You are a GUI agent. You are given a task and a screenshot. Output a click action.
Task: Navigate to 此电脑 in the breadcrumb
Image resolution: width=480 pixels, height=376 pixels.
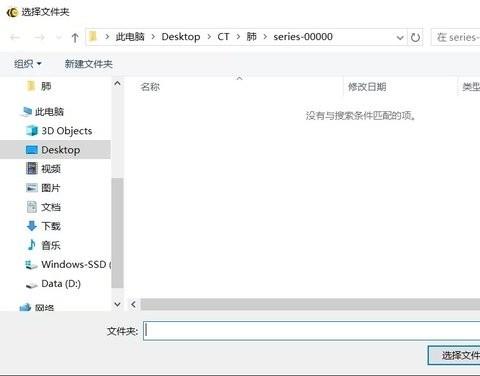coord(130,36)
